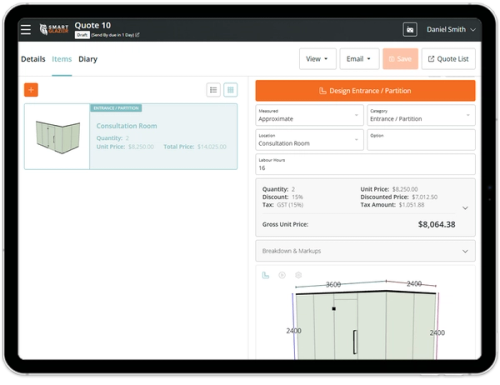The image size is (500, 385).
Task: Open the Measured dropdown set to Approximate
Action: (x=309, y=115)
